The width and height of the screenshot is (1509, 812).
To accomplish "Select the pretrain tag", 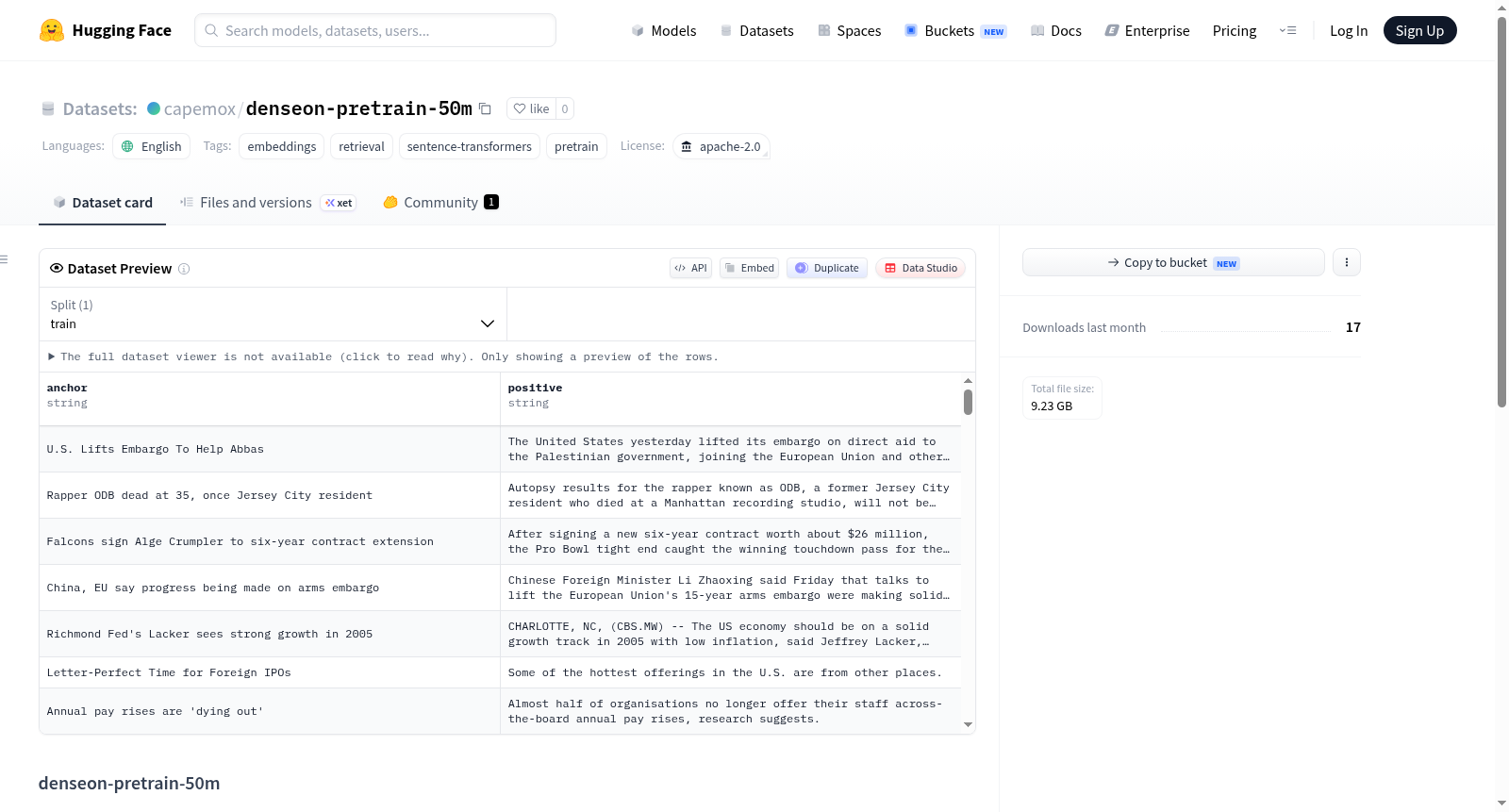I will [x=576, y=146].
